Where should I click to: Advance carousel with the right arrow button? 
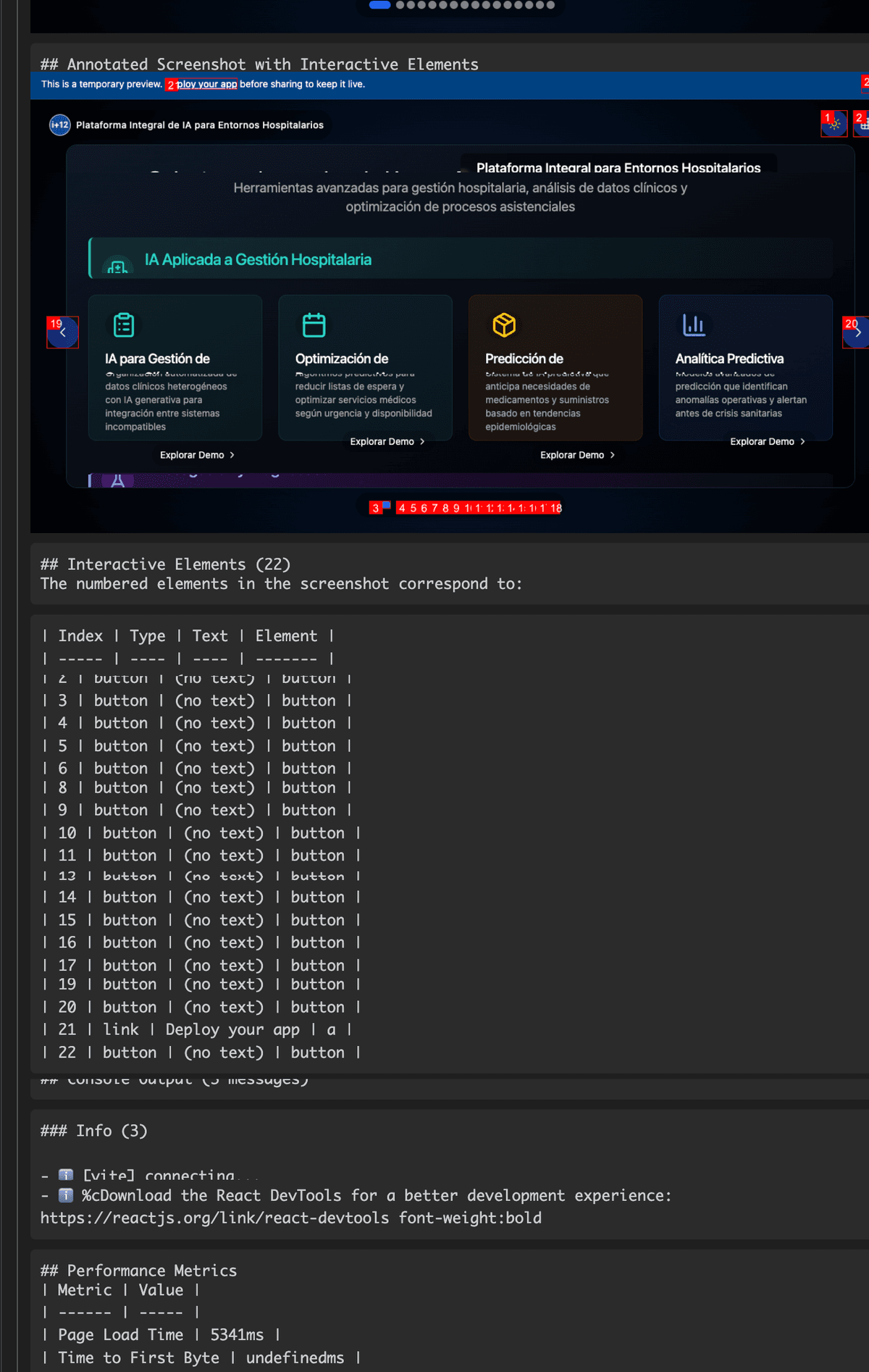click(x=857, y=332)
